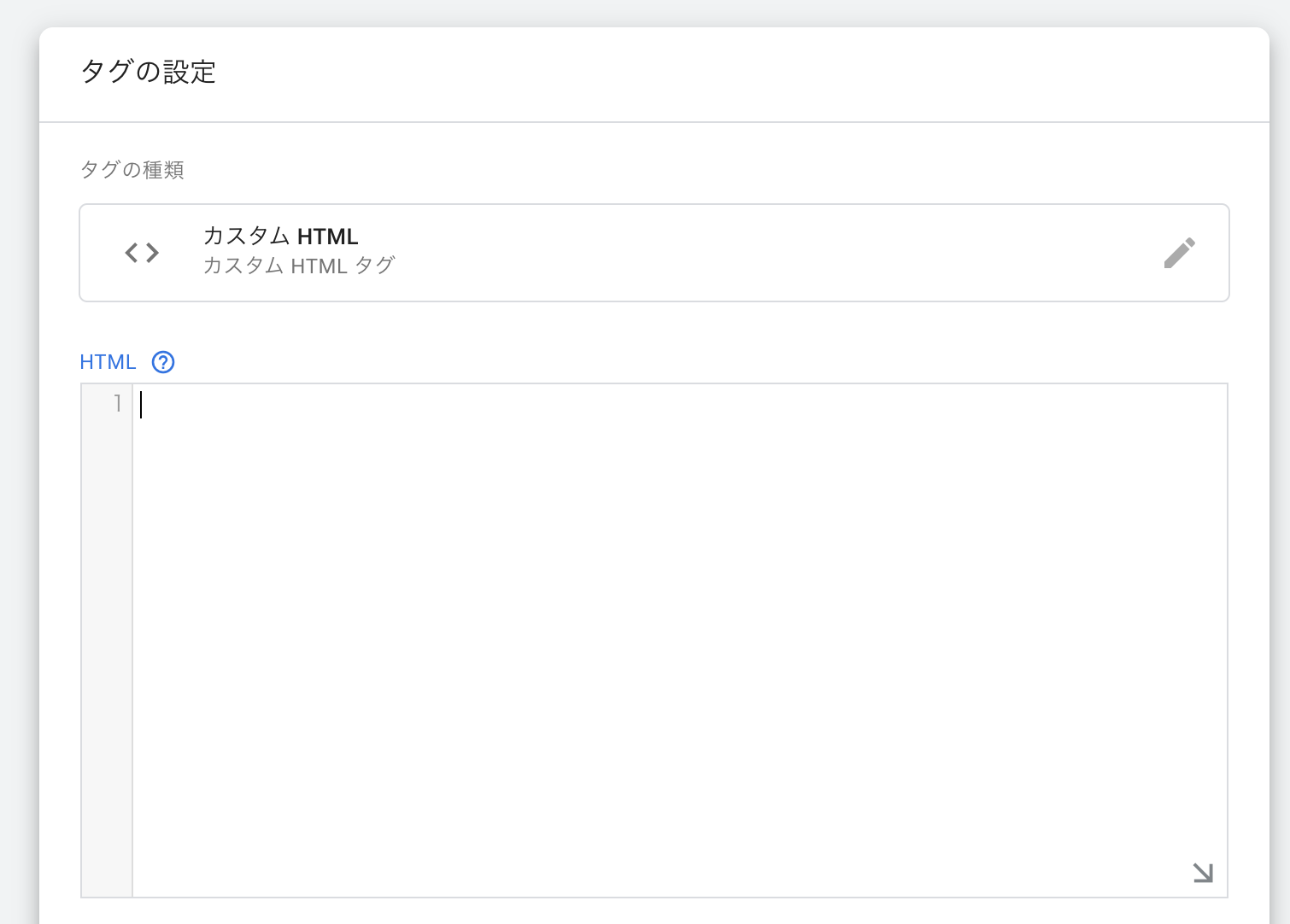Viewport: 1290px width, 924px height.
Task: Open the HTML help question mark icon
Action: pyautogui.click(x=163, y=362)
